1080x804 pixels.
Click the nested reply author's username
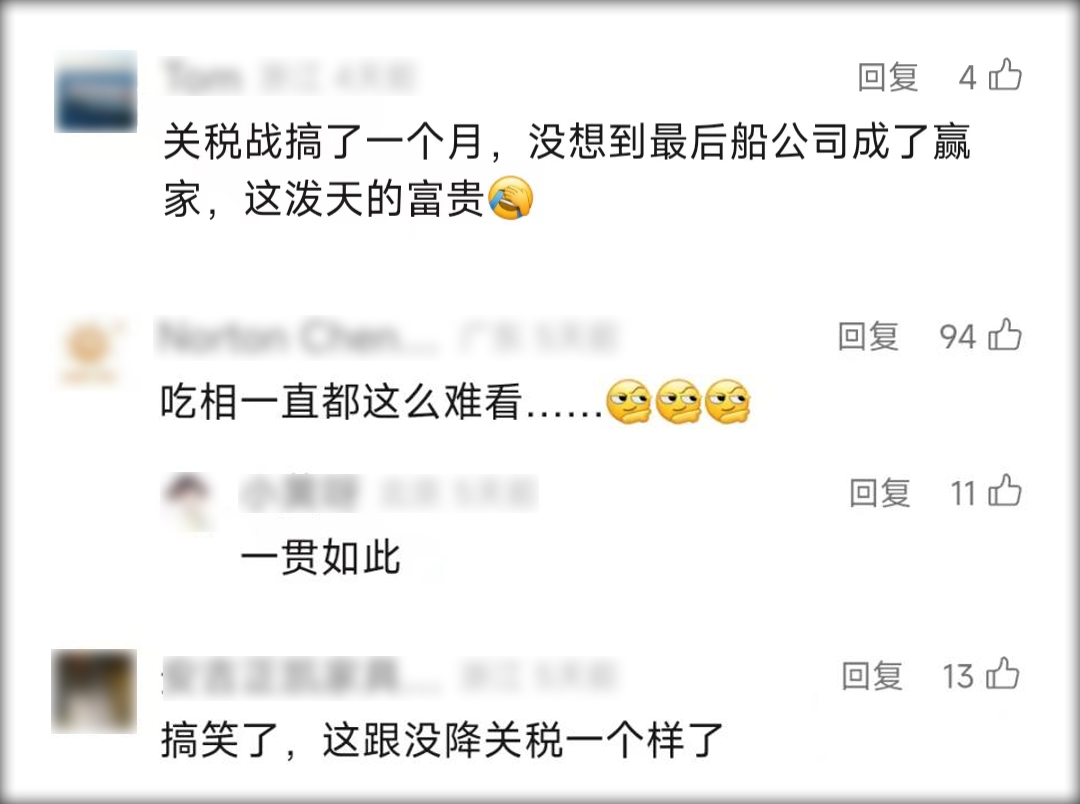click(x=300, y=493)
